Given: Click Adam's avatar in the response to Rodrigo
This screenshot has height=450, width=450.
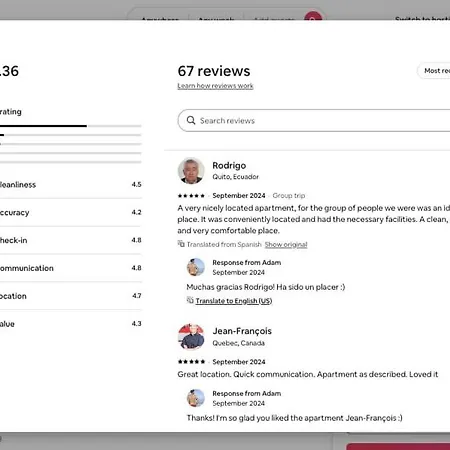Looking at the screenshot, I should 196,267.
